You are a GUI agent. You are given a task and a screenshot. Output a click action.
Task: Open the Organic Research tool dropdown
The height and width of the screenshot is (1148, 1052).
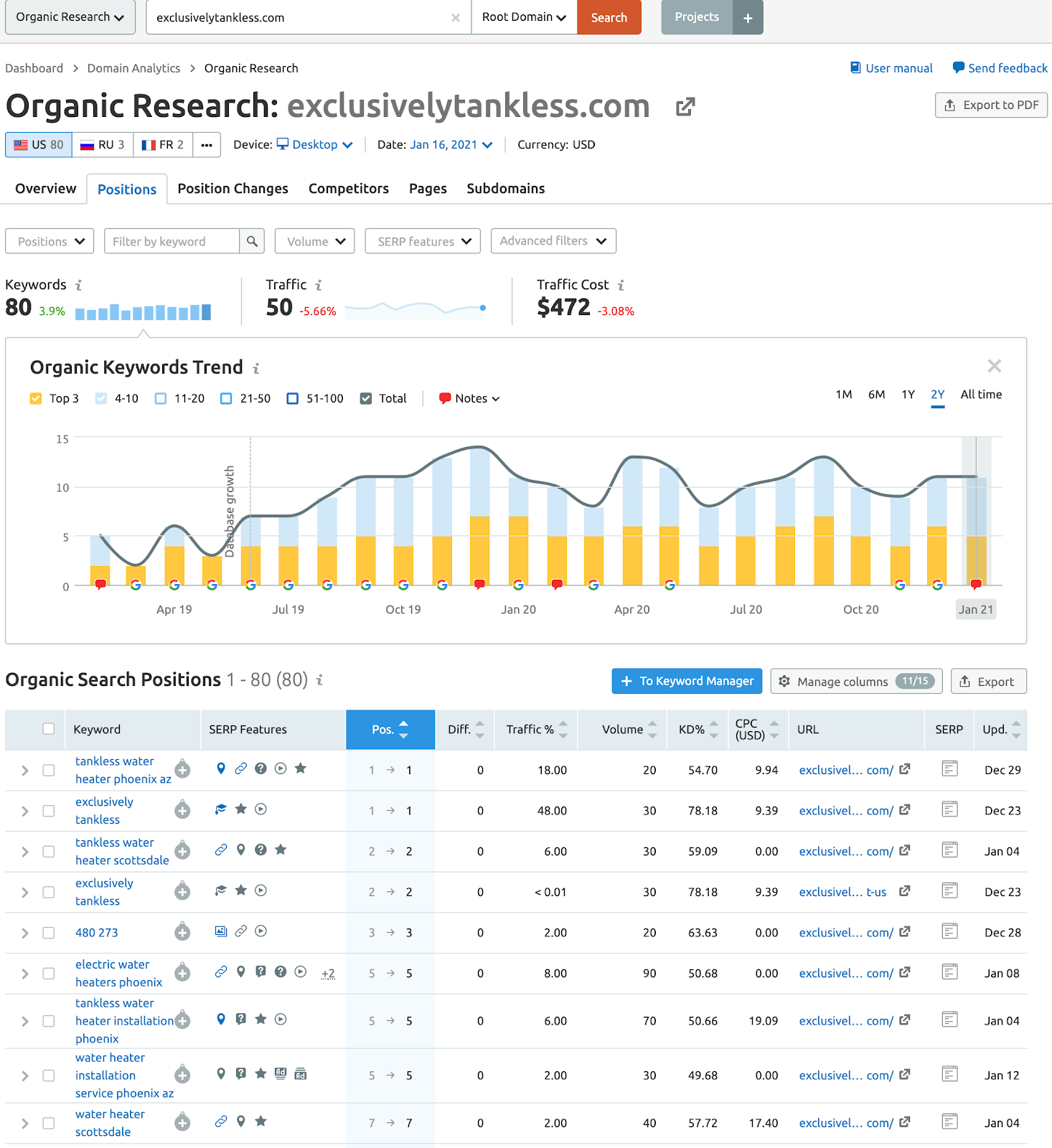click(x=70, y=17)
